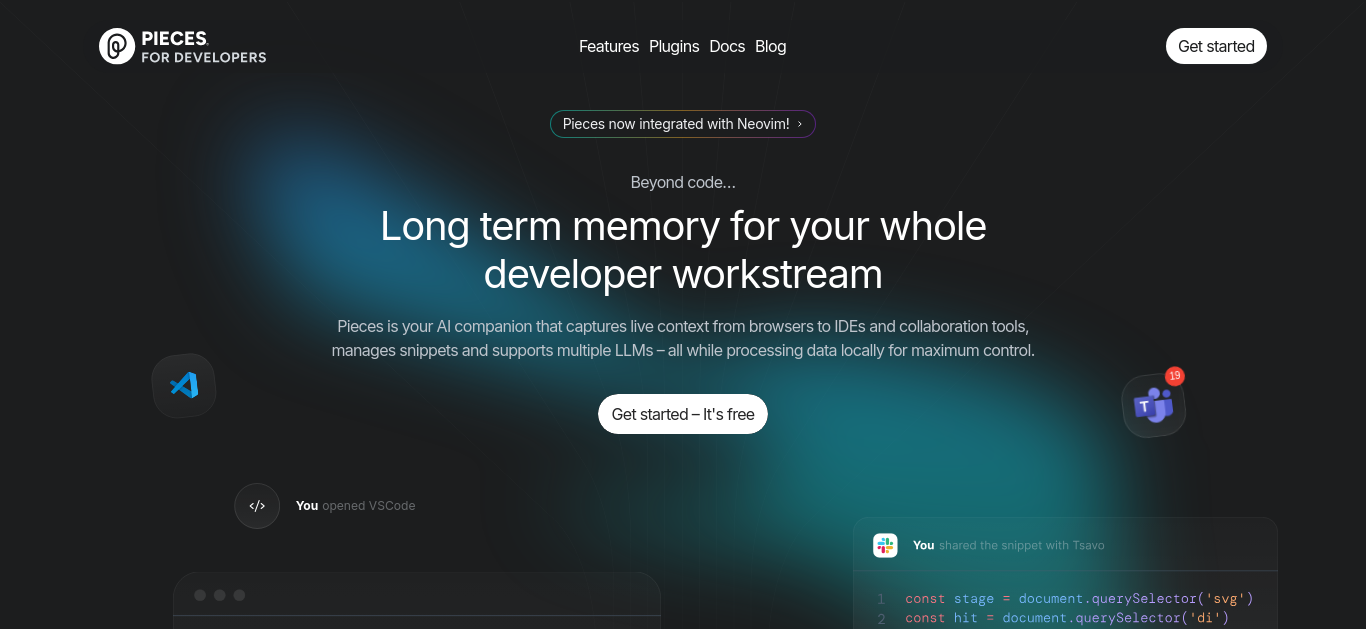Click code line beginning 'const hit'
This screenshot has height=629, width=1366.
tap(1067, 619)
